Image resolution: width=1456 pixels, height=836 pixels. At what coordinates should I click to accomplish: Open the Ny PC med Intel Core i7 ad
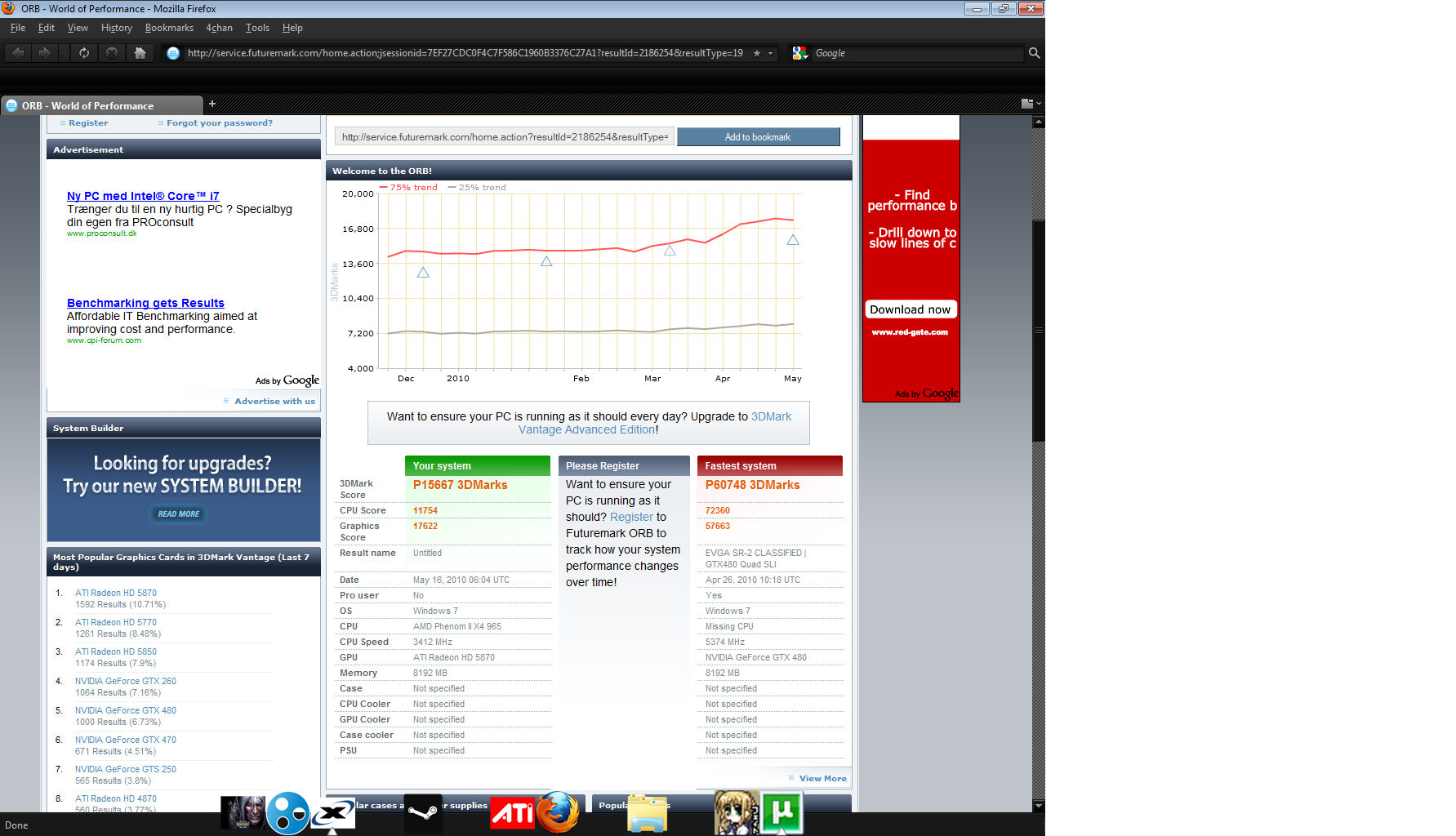click(143, 196)
